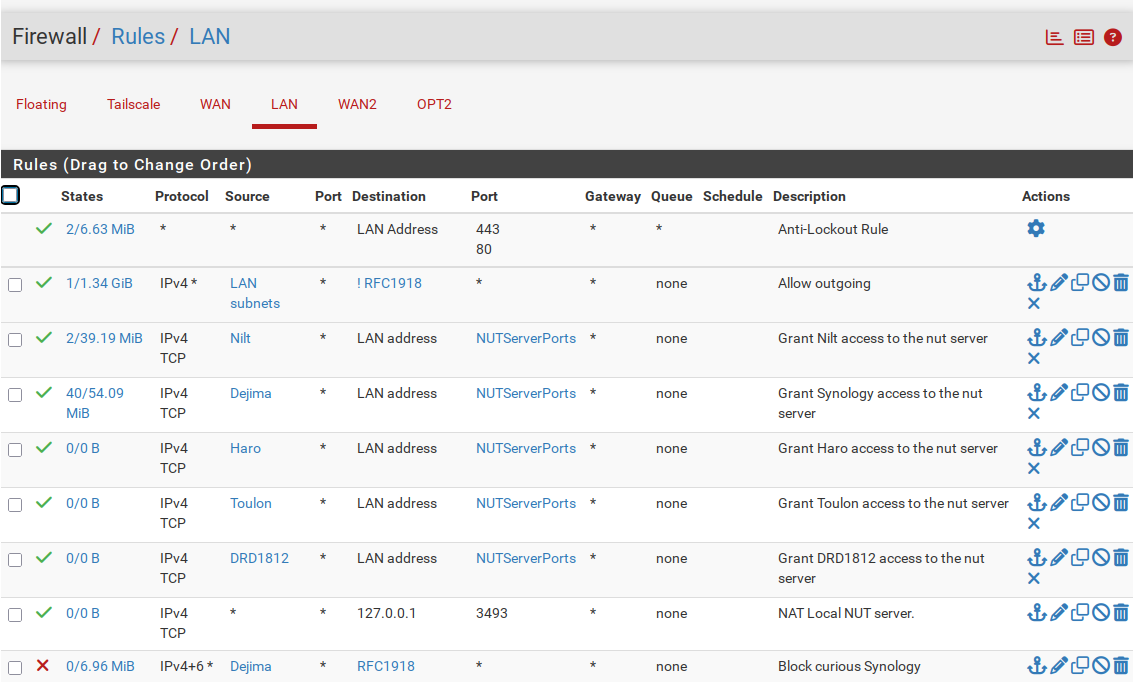
Task: Toggle the select-all rules checkbox in header
Action: coord(11,195)
